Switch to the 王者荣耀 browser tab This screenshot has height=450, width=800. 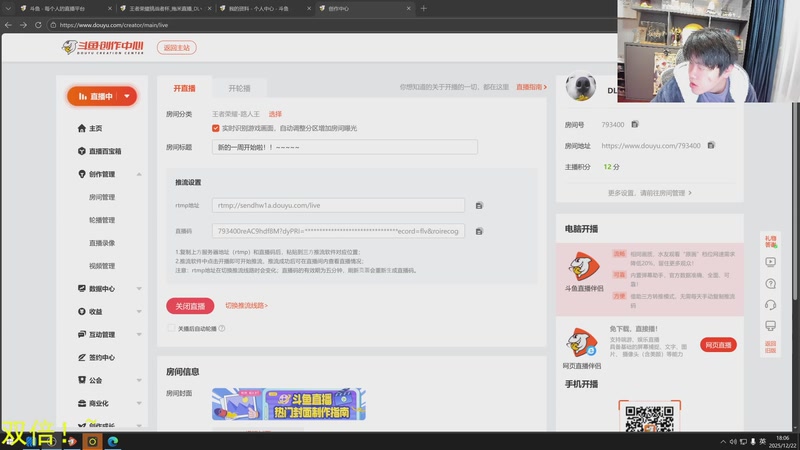165,8
